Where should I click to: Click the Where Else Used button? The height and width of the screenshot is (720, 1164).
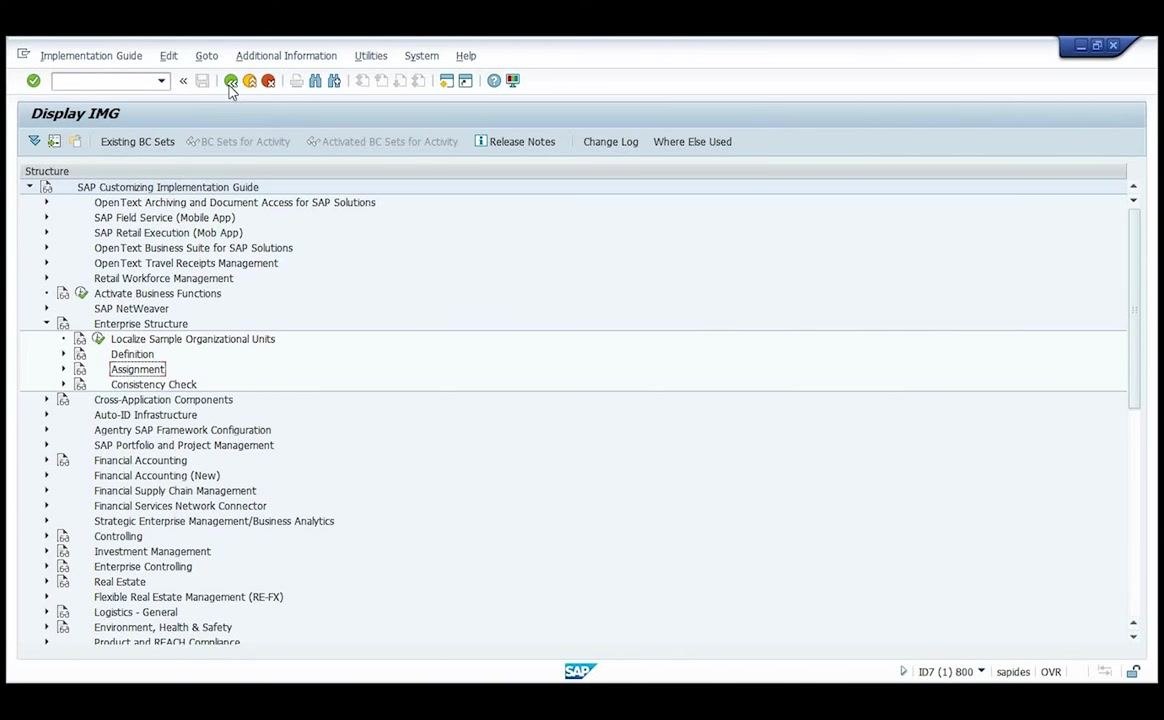click(x=692, y=142)
